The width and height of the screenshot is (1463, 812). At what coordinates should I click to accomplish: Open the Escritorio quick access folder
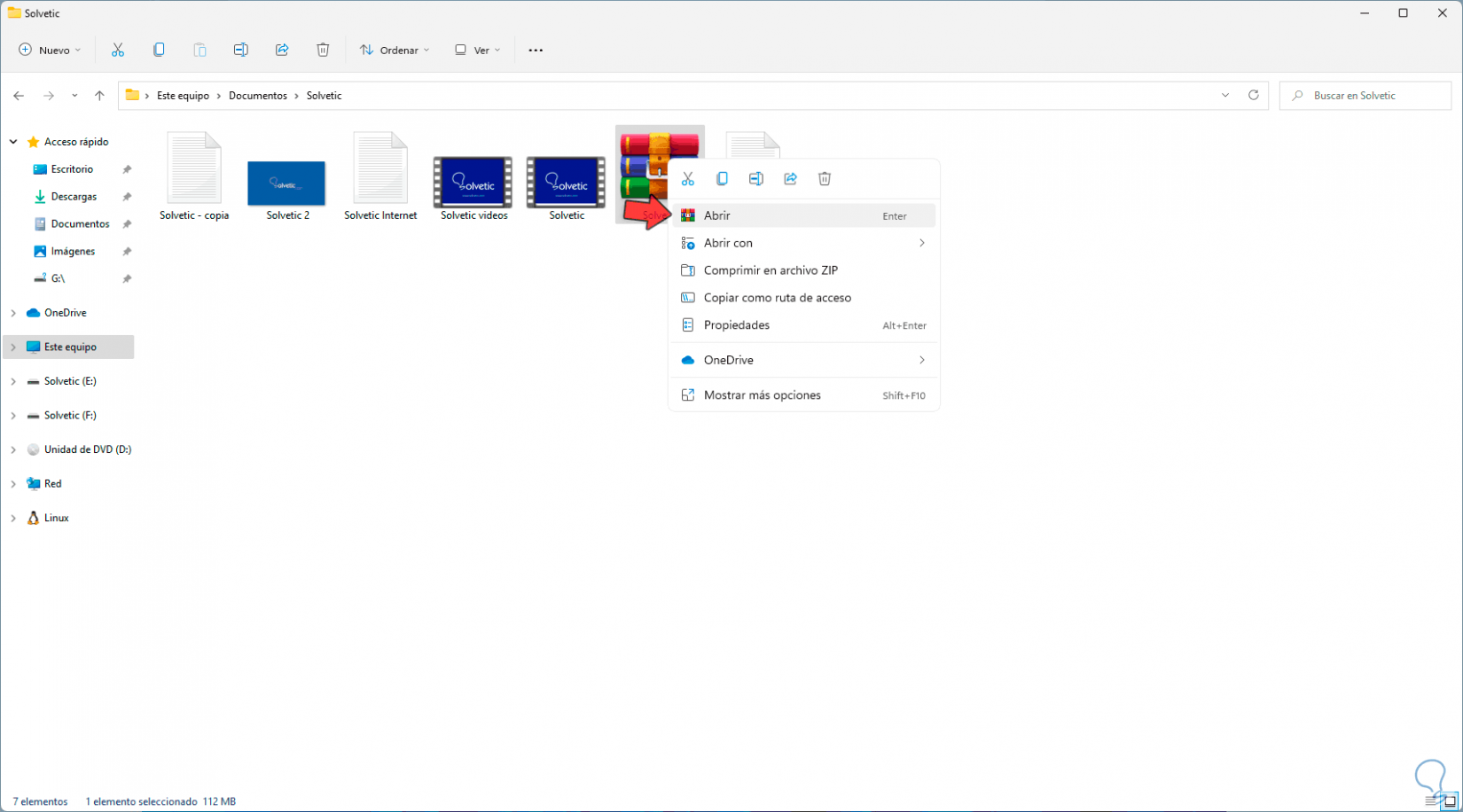(72, 169)
